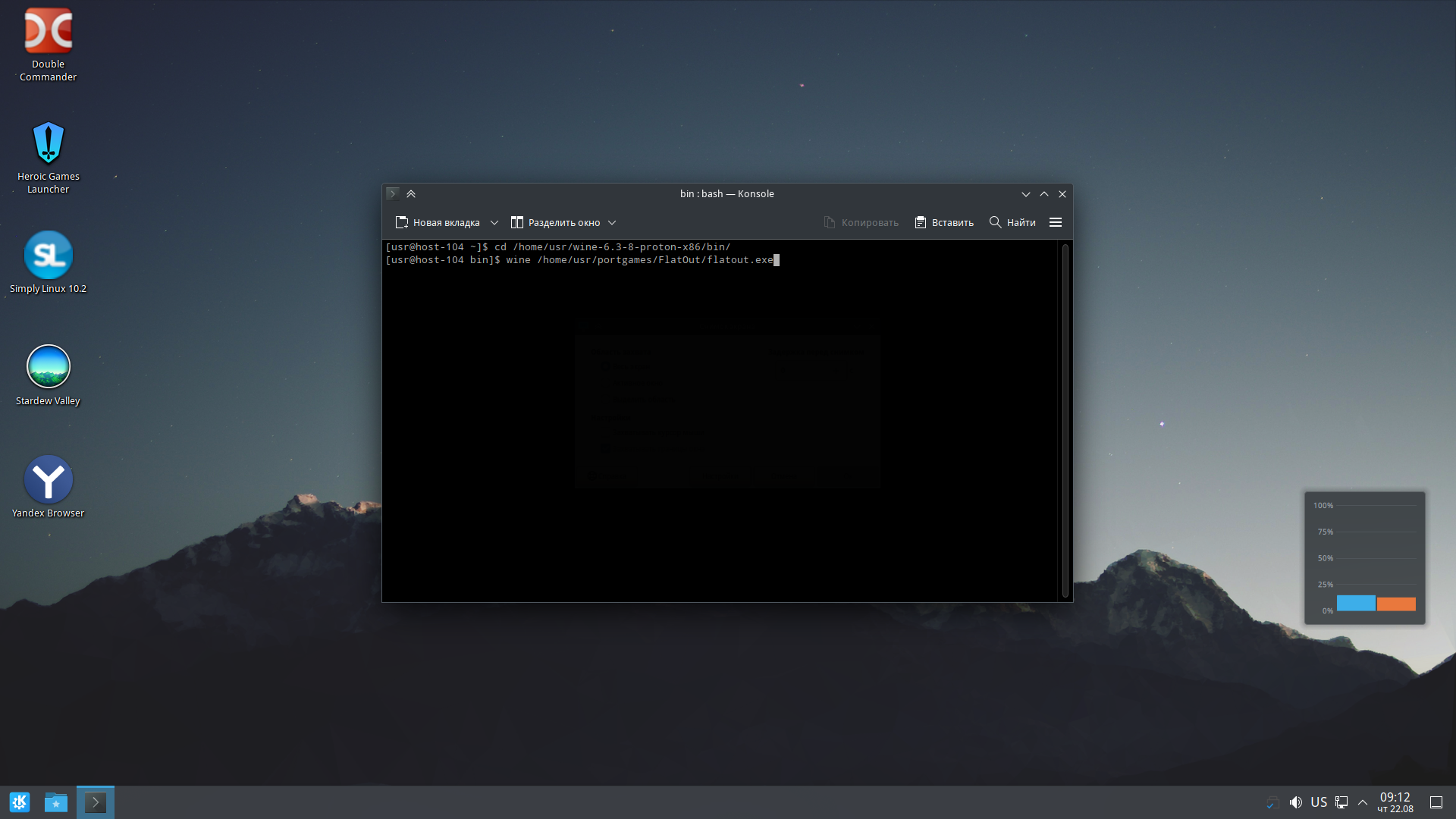Open Simply Linux 10.2 desktop shortcut
The width and height of the screenshot is (1456, 819).
coord(48,256)
